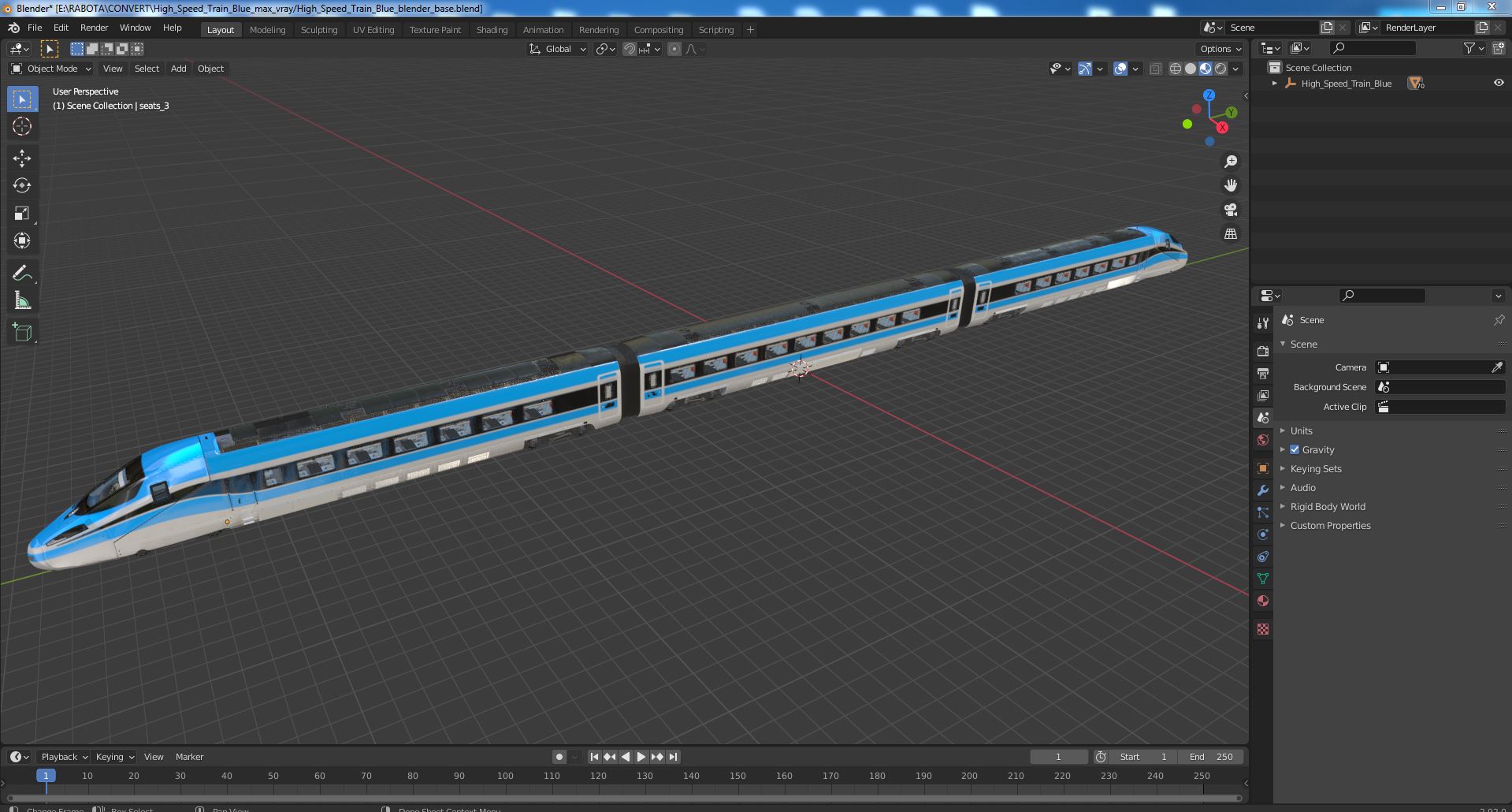Open the Modifiers properties tab
Image resolution: width=1512 pixels, height=812 pixels.
click(1263, 490)
